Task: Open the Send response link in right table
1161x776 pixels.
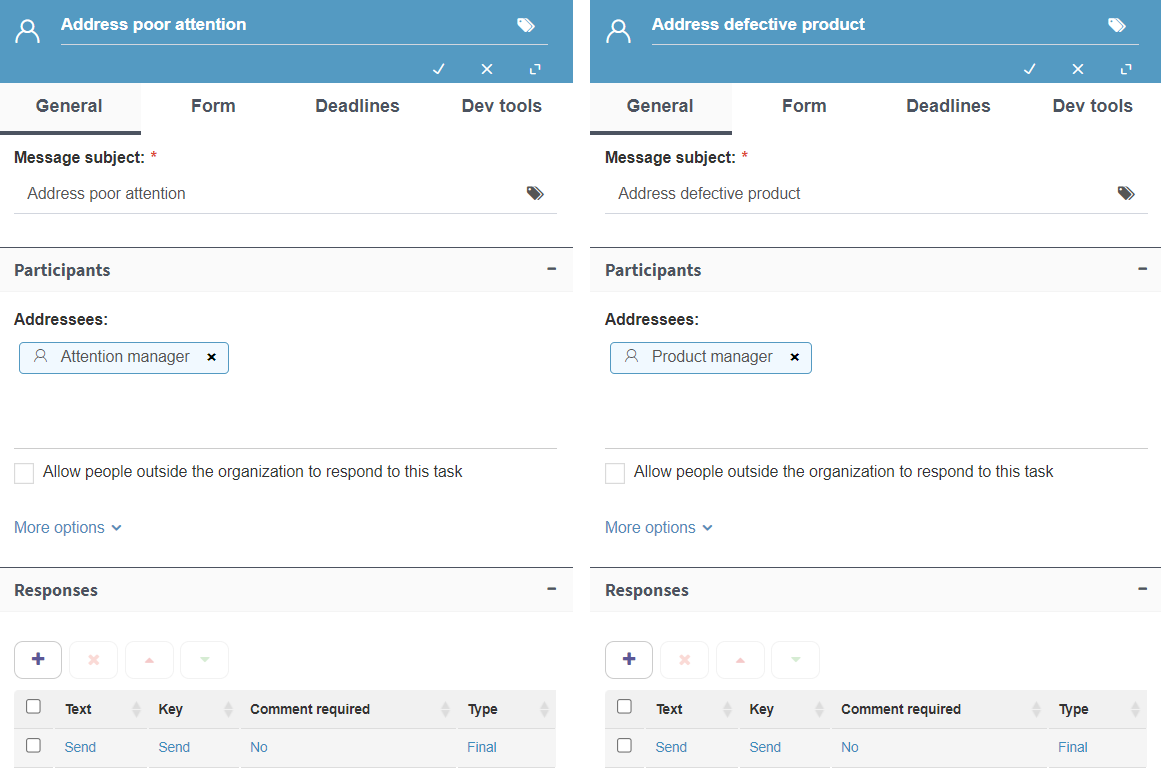Action: click(x=671, y=747)
